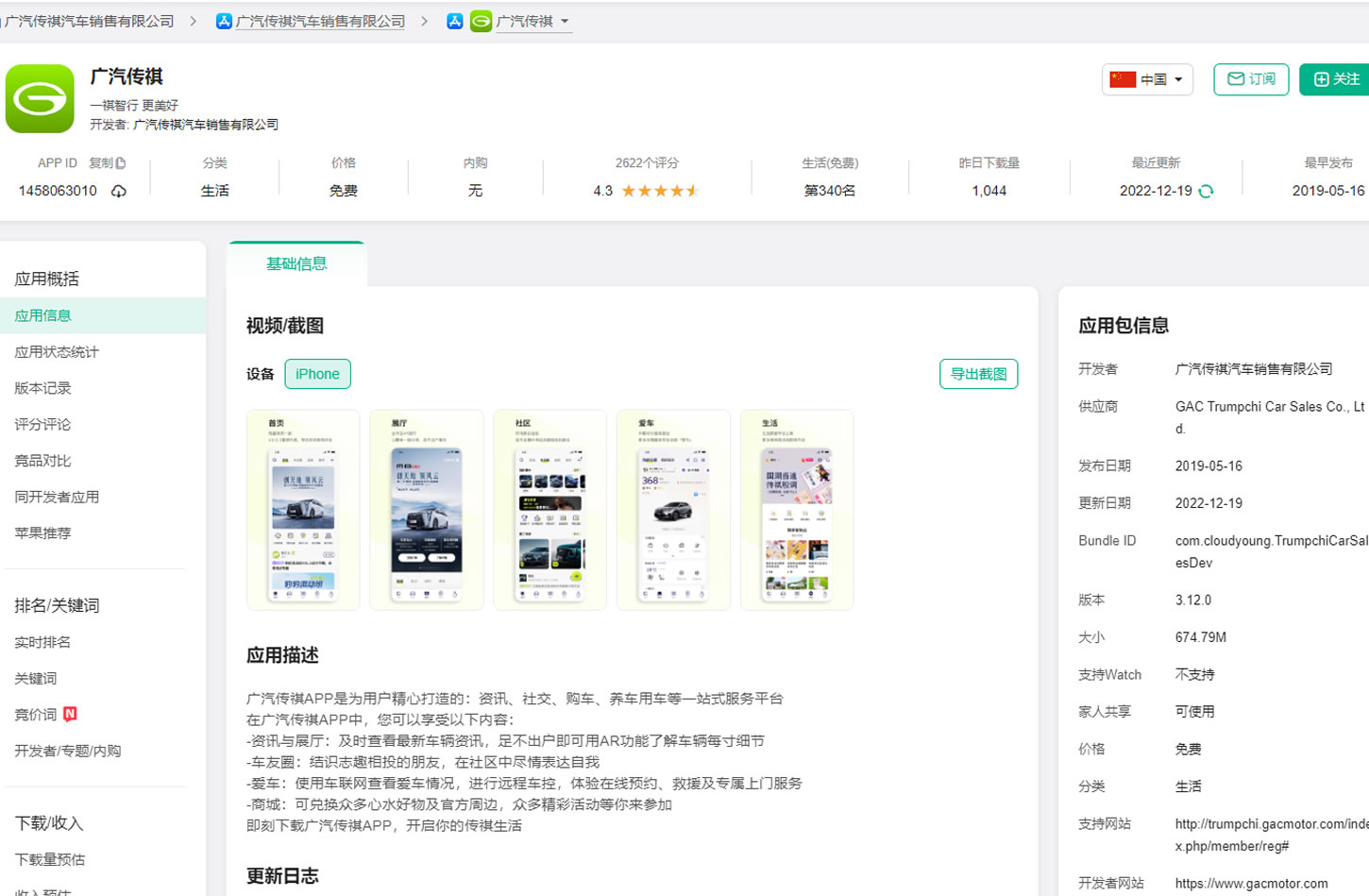Viewport: 1369px width, 896px height.
Task: Click the 下载/收入 sidebar group heading
Action: [48, 823]
